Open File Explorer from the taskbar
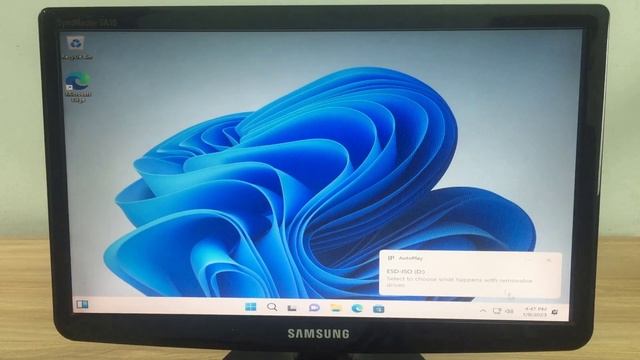This screenshot has height=360, width=640. coord(336,308)
